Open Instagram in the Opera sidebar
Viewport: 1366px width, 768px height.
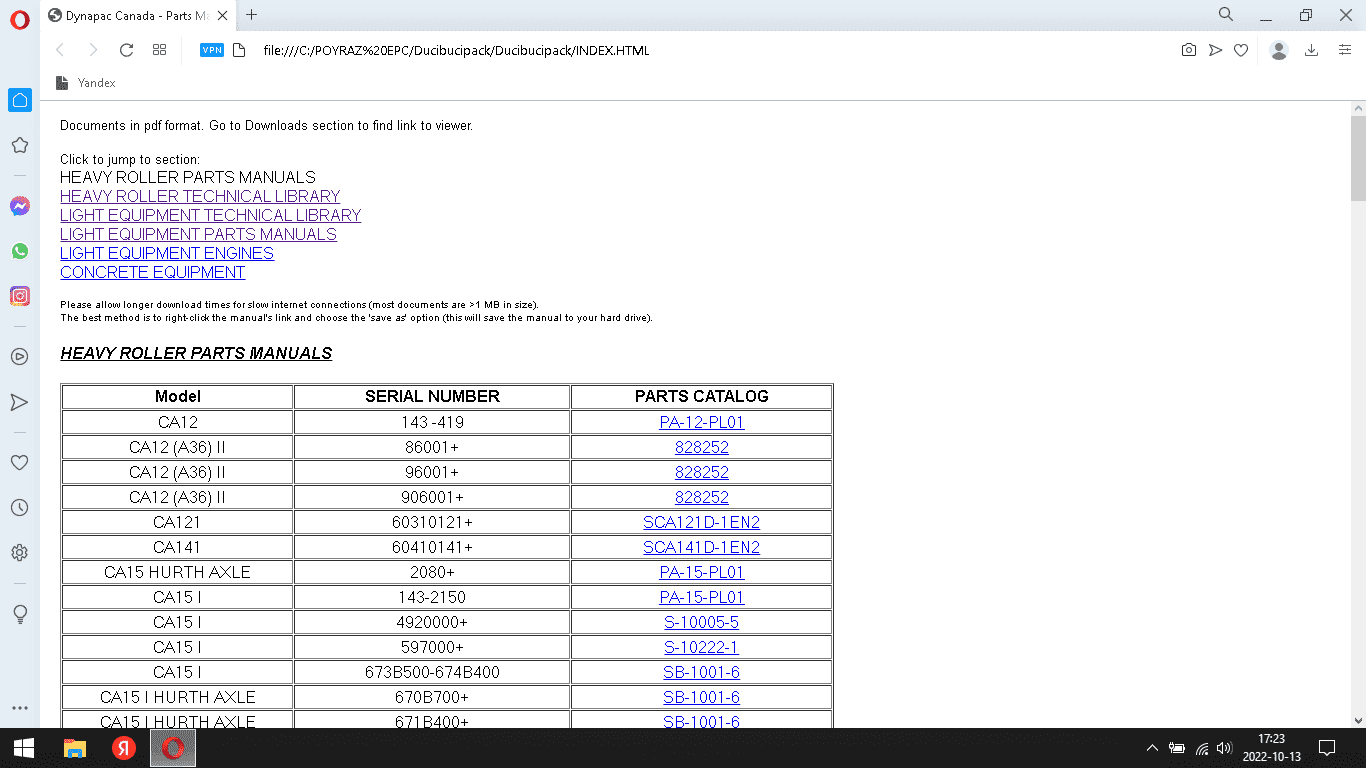[x=19, y=296]
